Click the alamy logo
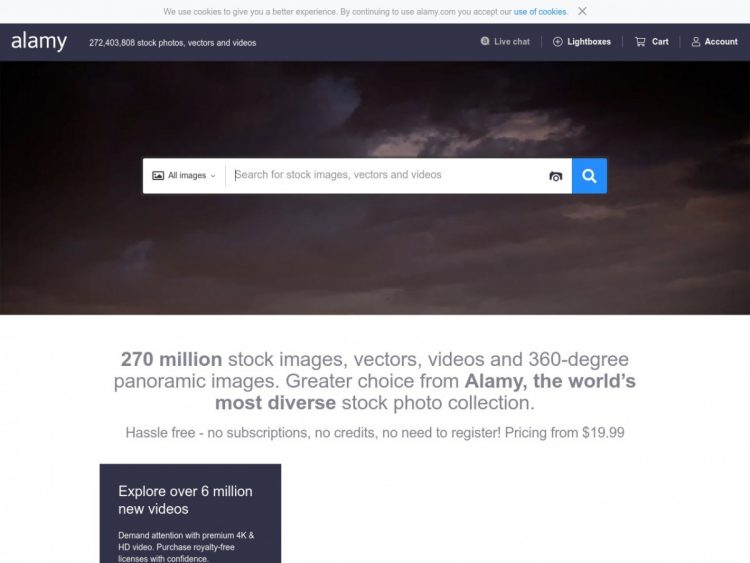Screen dimensions: 750x563 (x=39, y=42)
